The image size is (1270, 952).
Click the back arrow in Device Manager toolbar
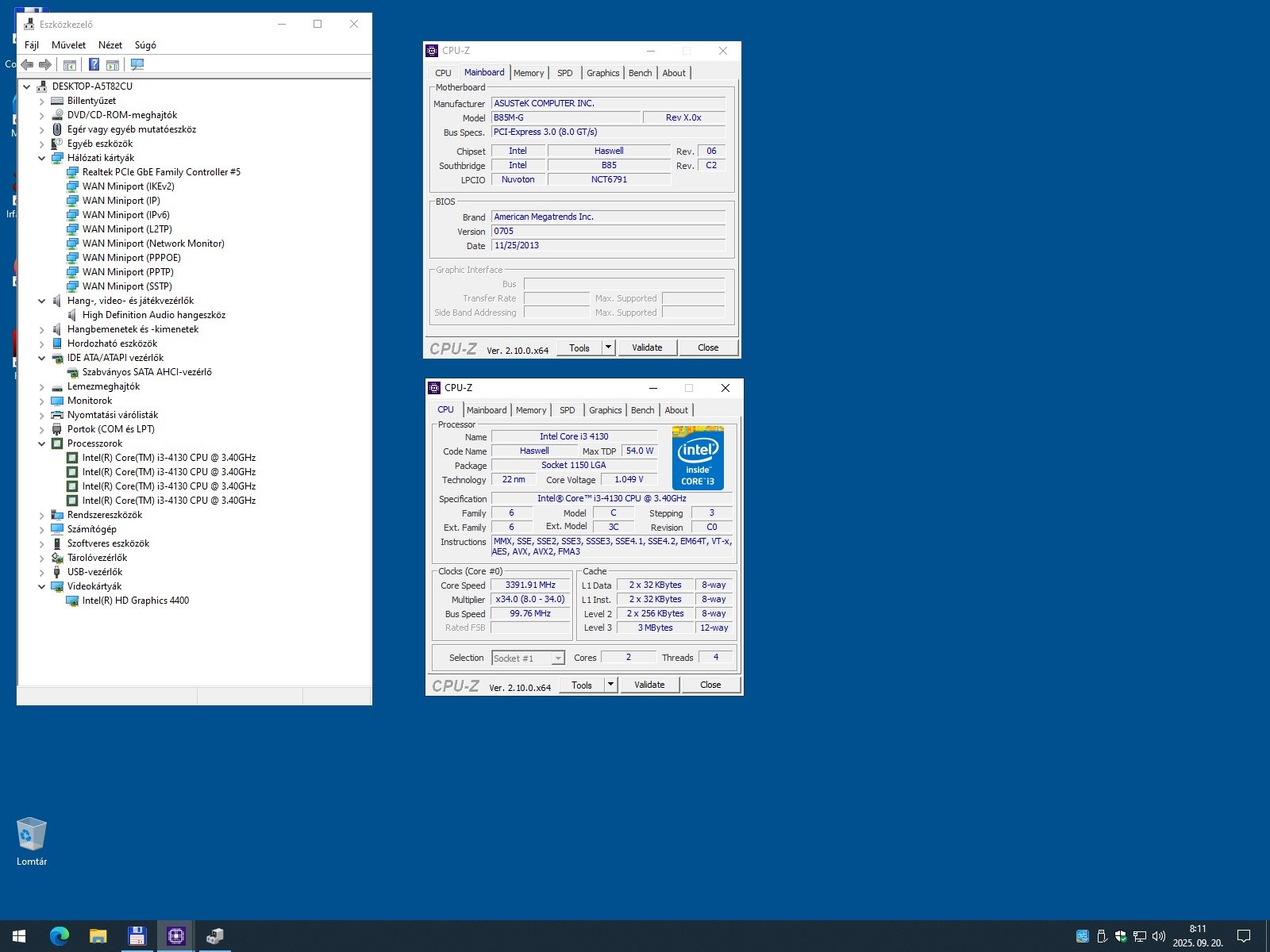[x=28, y=64]
